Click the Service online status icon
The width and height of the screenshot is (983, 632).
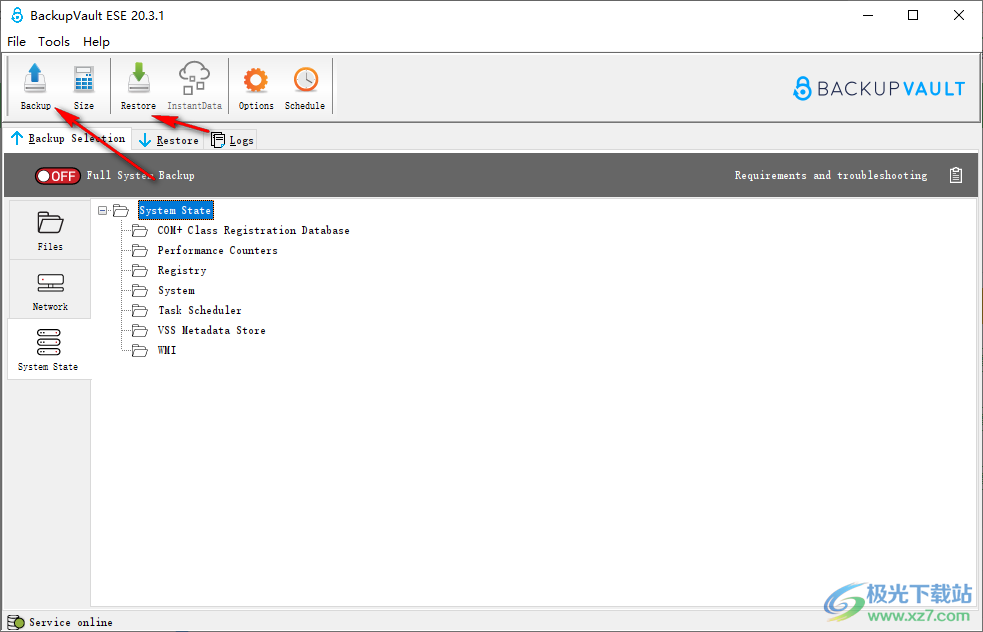(16, 622)
